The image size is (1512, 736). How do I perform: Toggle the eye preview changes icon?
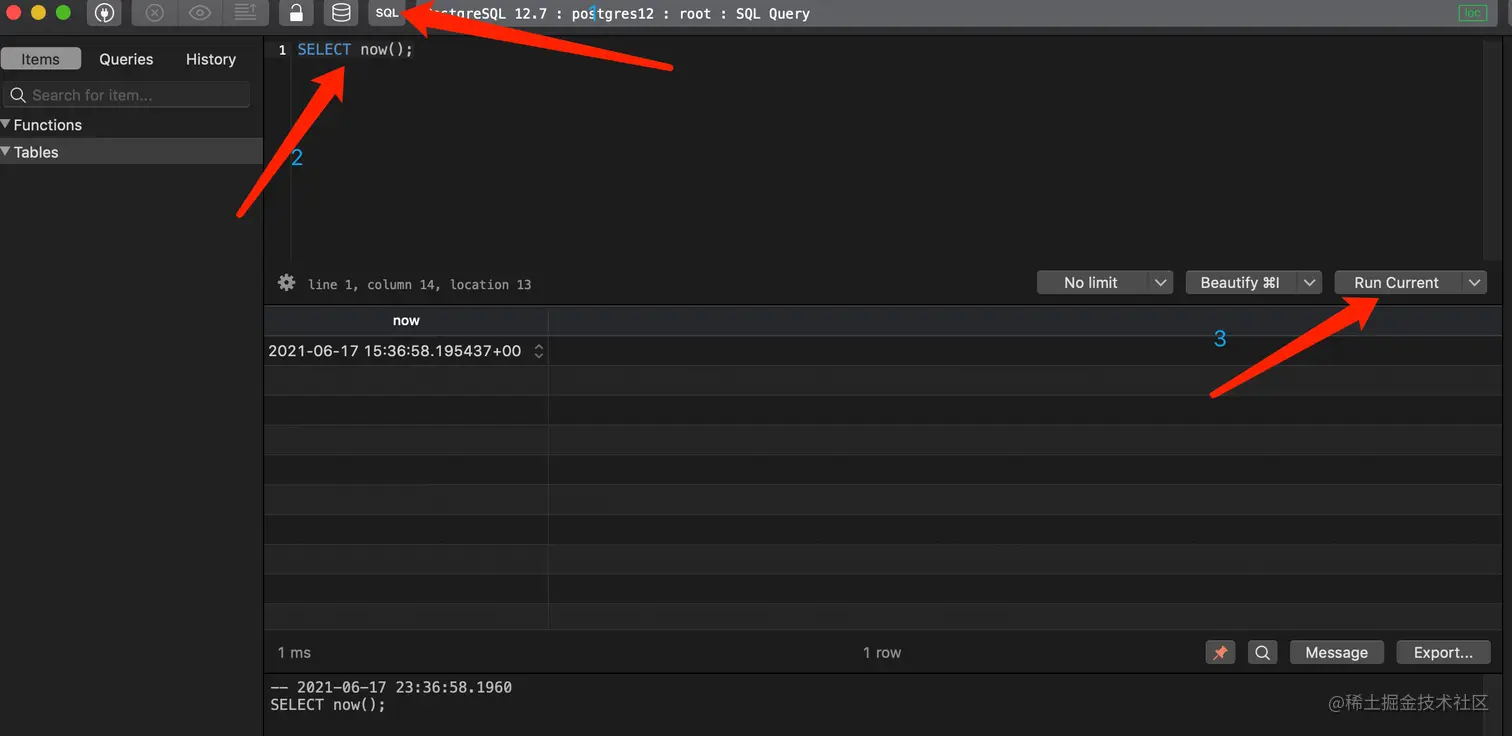[199, 13]
